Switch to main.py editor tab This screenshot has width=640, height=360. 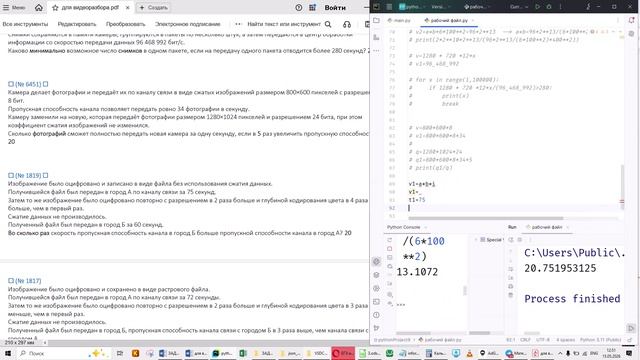pos(399,20)
